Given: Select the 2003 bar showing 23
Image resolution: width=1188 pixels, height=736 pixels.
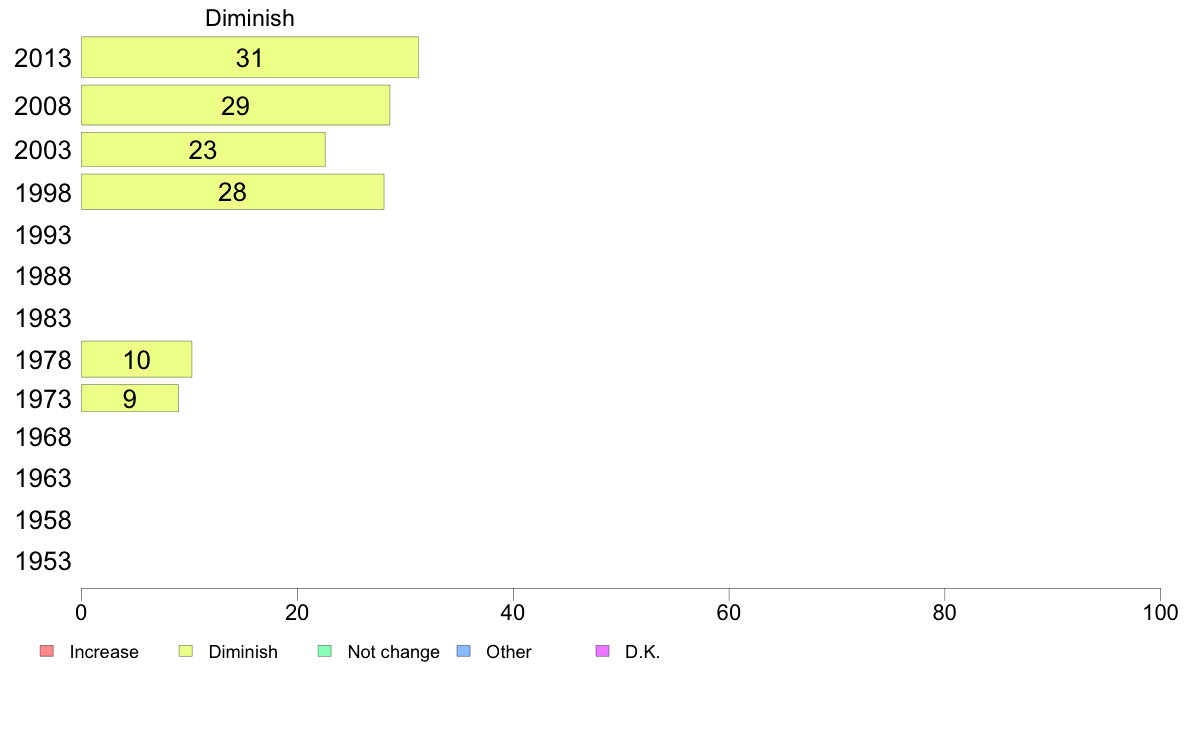Looking at the screenshot, I should [x=203, y=149].
